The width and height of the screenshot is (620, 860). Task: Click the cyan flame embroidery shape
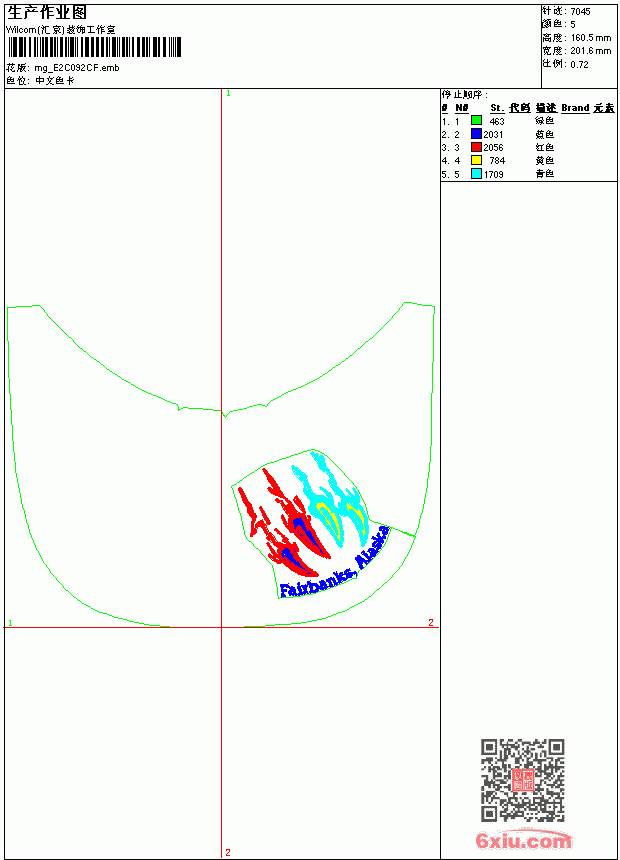coord(329,498)
